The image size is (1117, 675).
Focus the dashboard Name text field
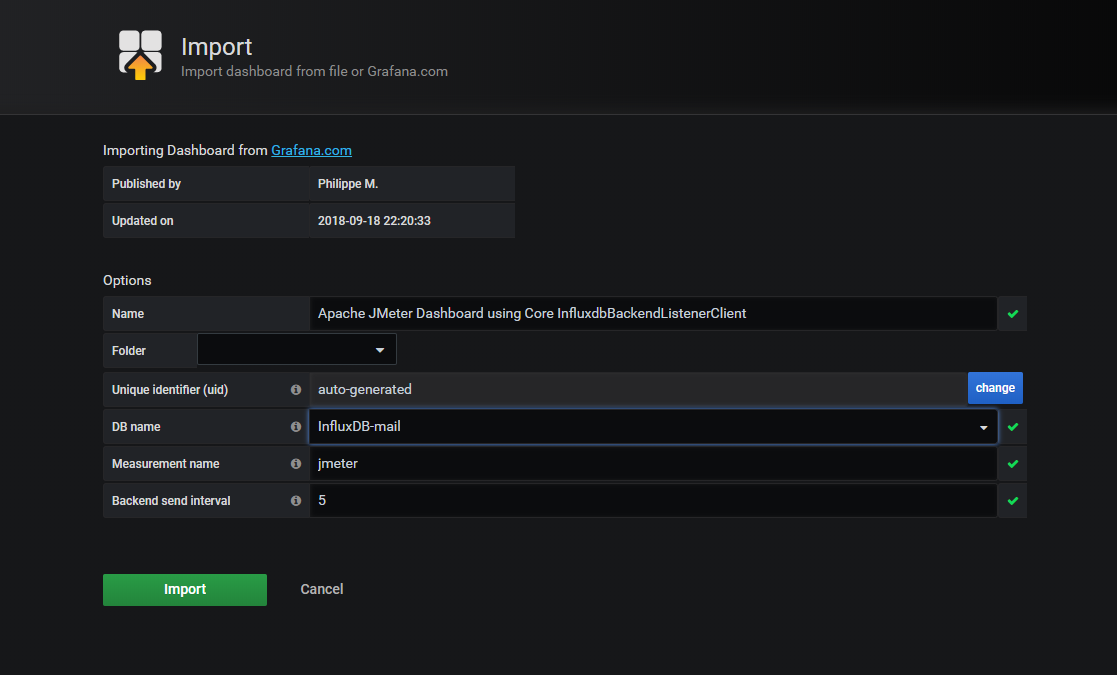653,314
